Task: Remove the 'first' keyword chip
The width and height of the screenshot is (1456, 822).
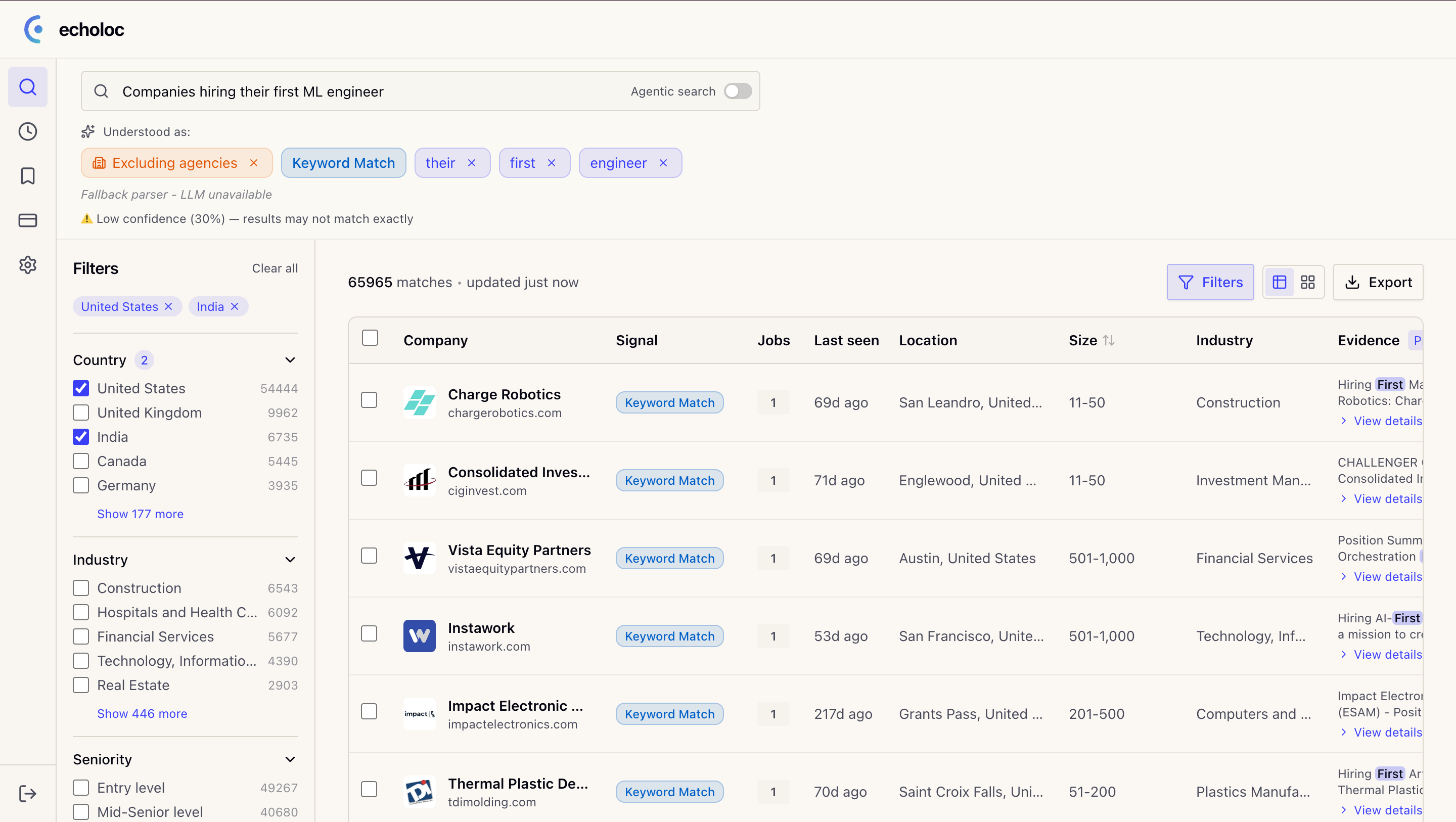Action: pos(551,163)
